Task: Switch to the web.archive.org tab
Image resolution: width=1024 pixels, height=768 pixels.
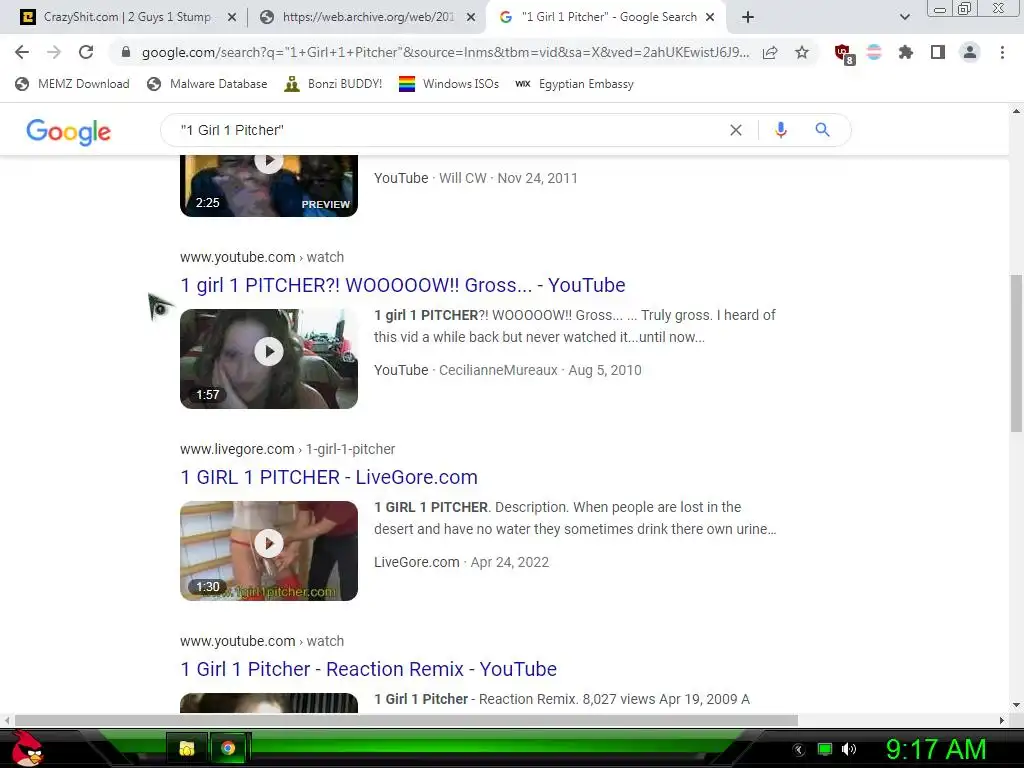Action: click(x=368, y=17)
